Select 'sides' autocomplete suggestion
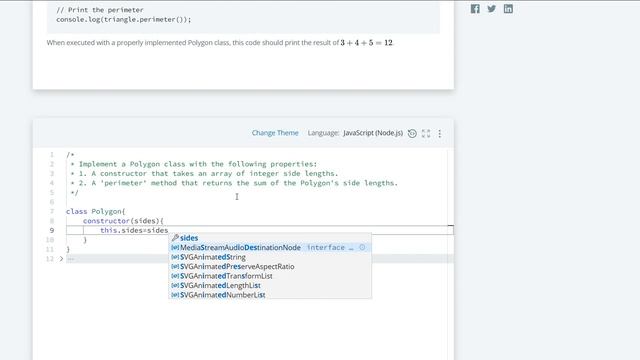640x360 pixels. 270,238
